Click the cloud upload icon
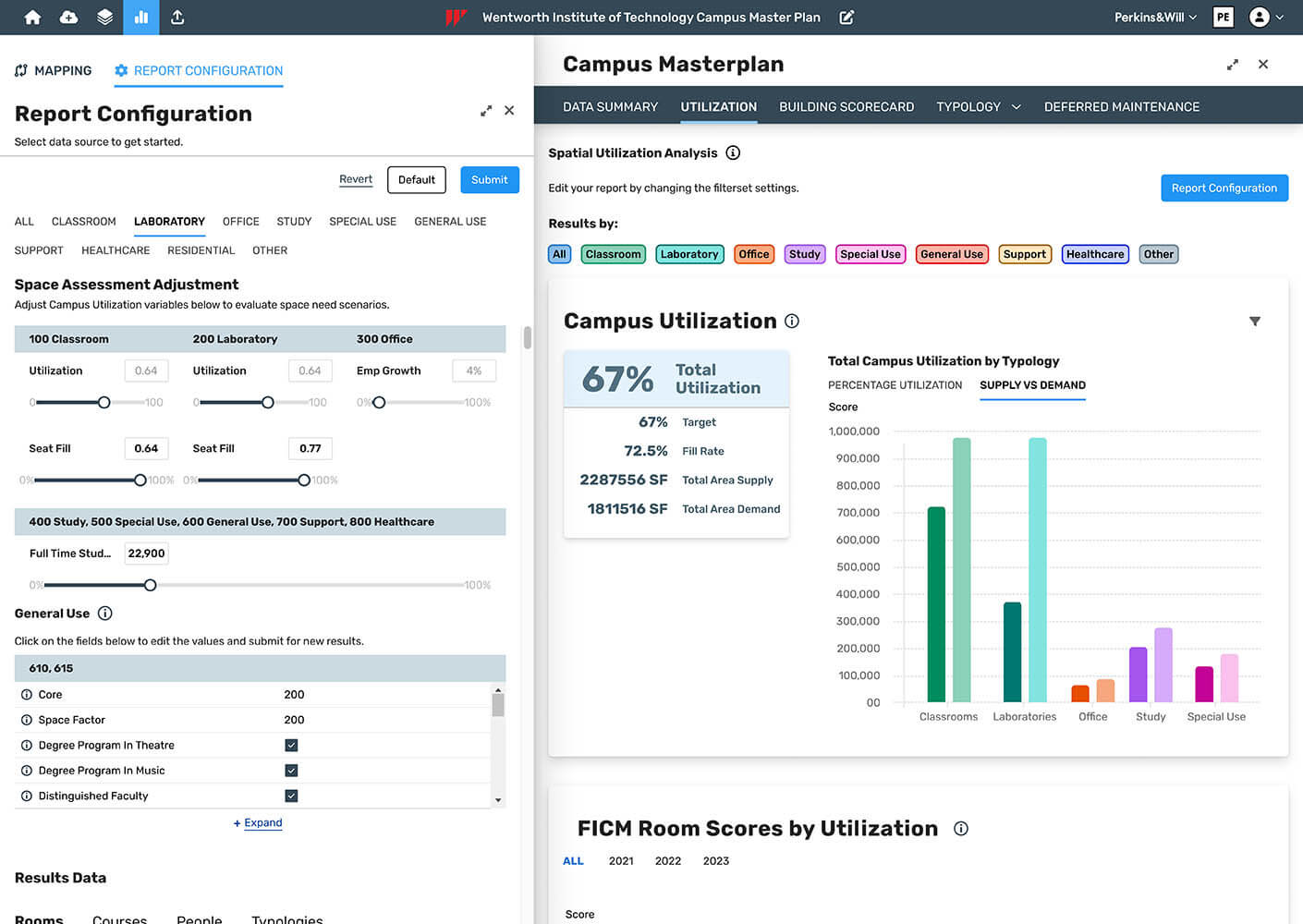The width and height of the screenshot is (1303, 924). 68,18
